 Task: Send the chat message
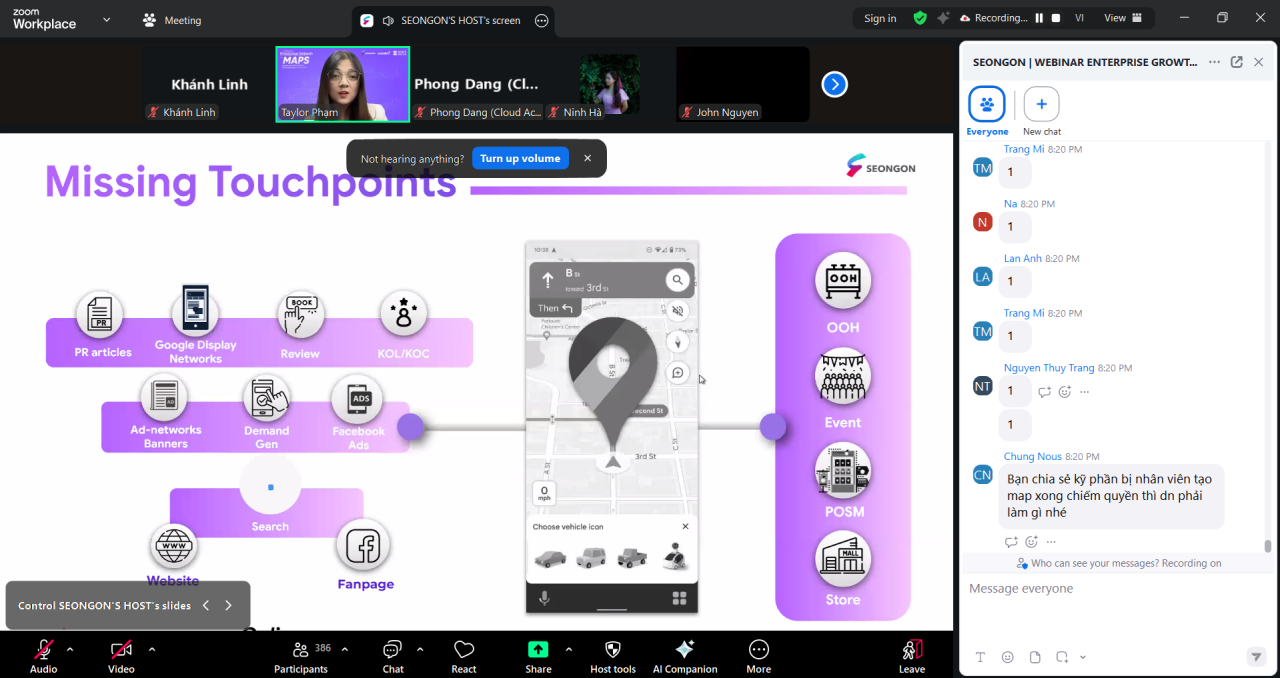coord(1256,657)
